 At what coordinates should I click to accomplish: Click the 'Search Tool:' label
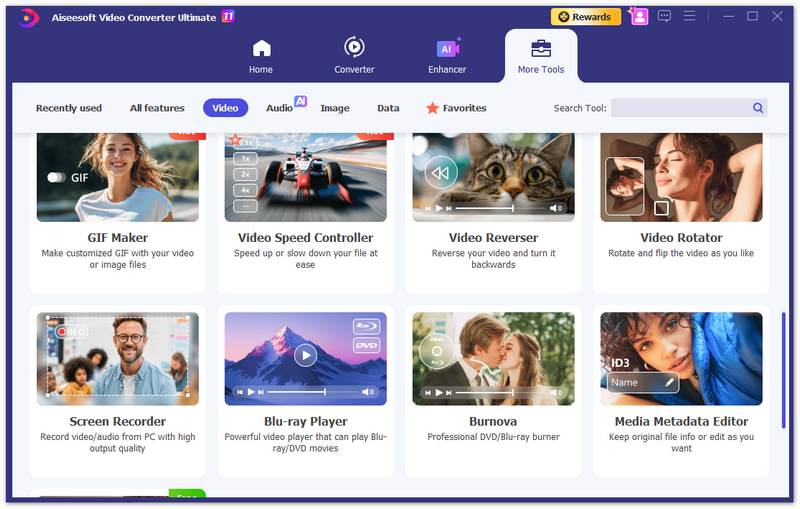580,108
